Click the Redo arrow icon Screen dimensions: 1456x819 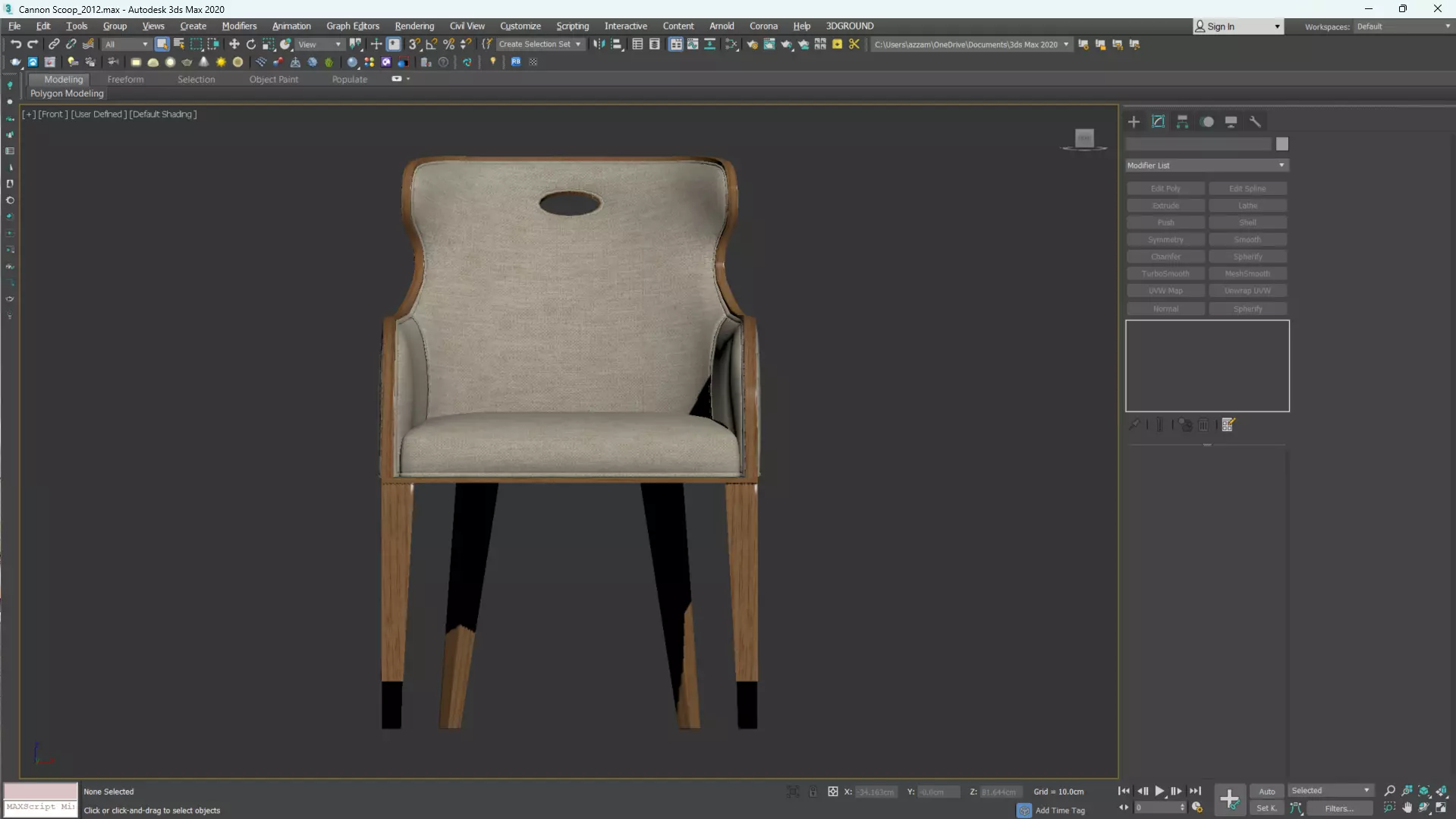point(33,44)
